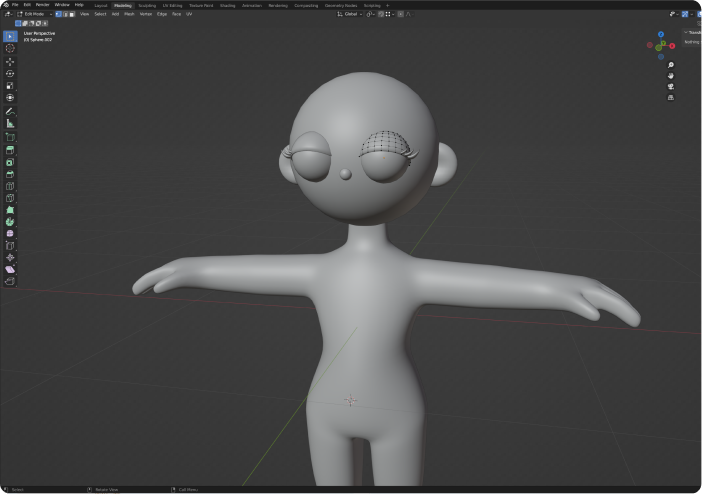Select the Shrink/Fatten tool
Screen dimensions: 702x494
(x=10, y=257)
